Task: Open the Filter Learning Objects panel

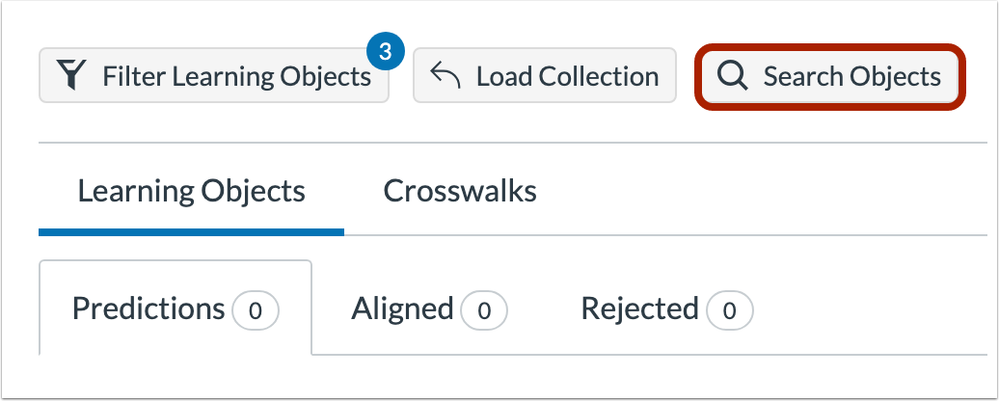Action: click(x=214, y=76)
